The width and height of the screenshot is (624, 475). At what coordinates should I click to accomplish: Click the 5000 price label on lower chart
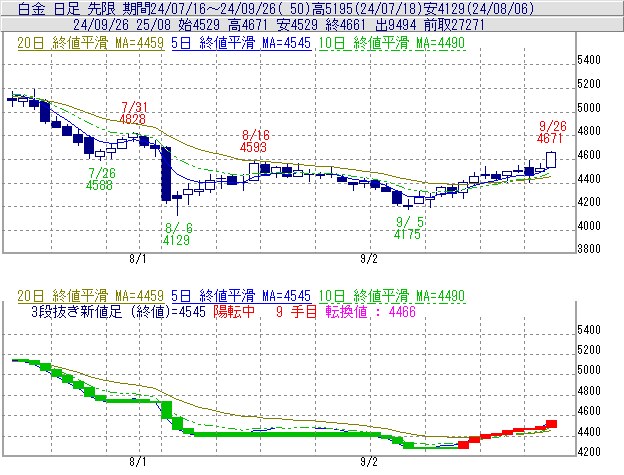click(x=589, y=370)
